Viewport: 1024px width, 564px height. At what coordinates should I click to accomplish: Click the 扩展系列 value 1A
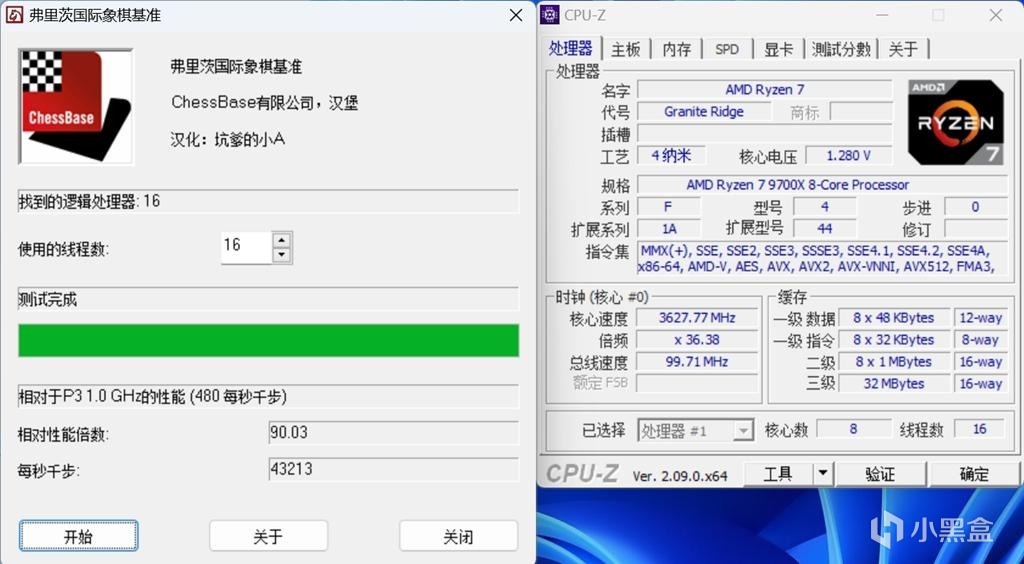(x=669, y=229)
